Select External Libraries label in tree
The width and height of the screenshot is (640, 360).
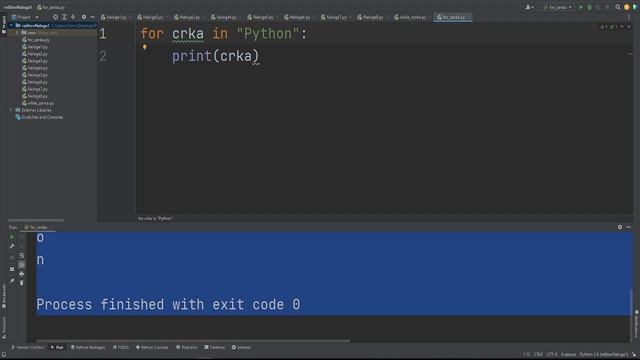[x=36, y=110]
